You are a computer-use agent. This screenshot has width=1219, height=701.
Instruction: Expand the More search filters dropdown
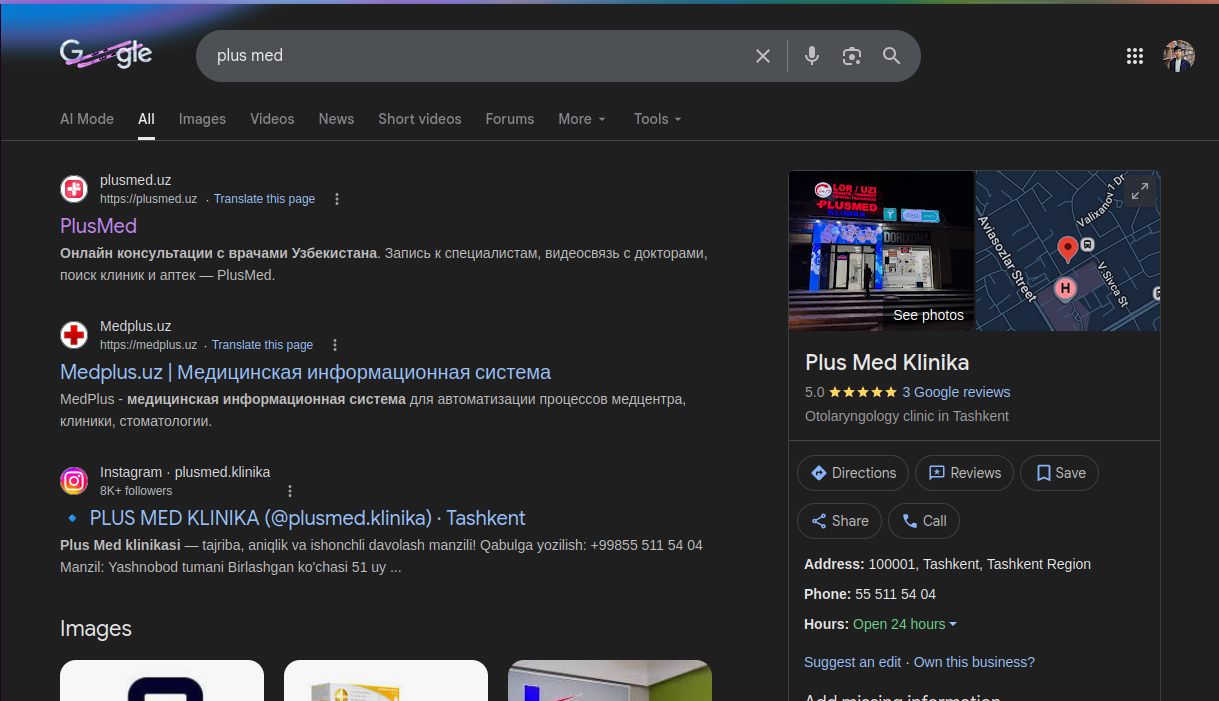582,119
